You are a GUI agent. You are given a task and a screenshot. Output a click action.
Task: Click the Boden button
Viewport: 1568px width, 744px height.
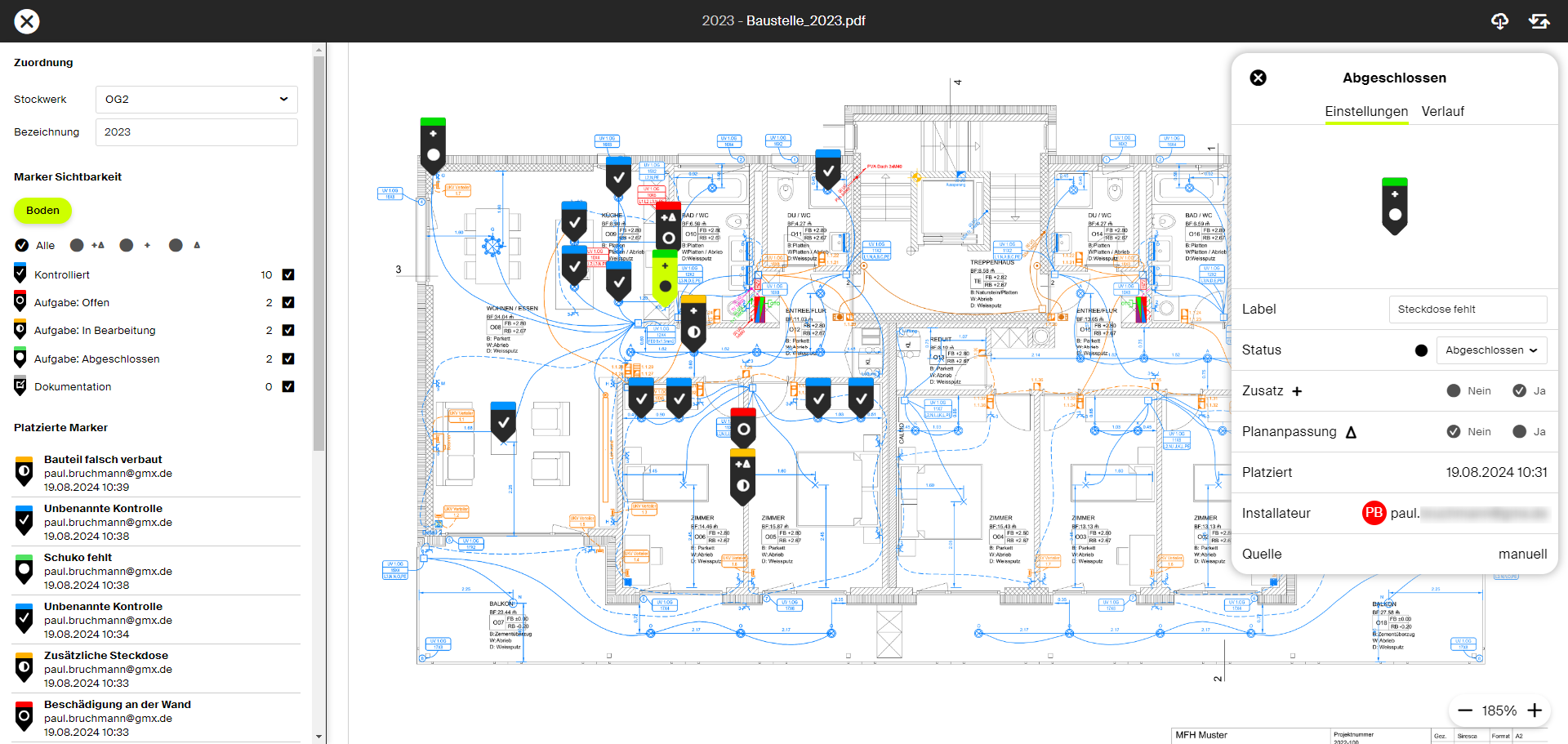click(x=42, y=211)
